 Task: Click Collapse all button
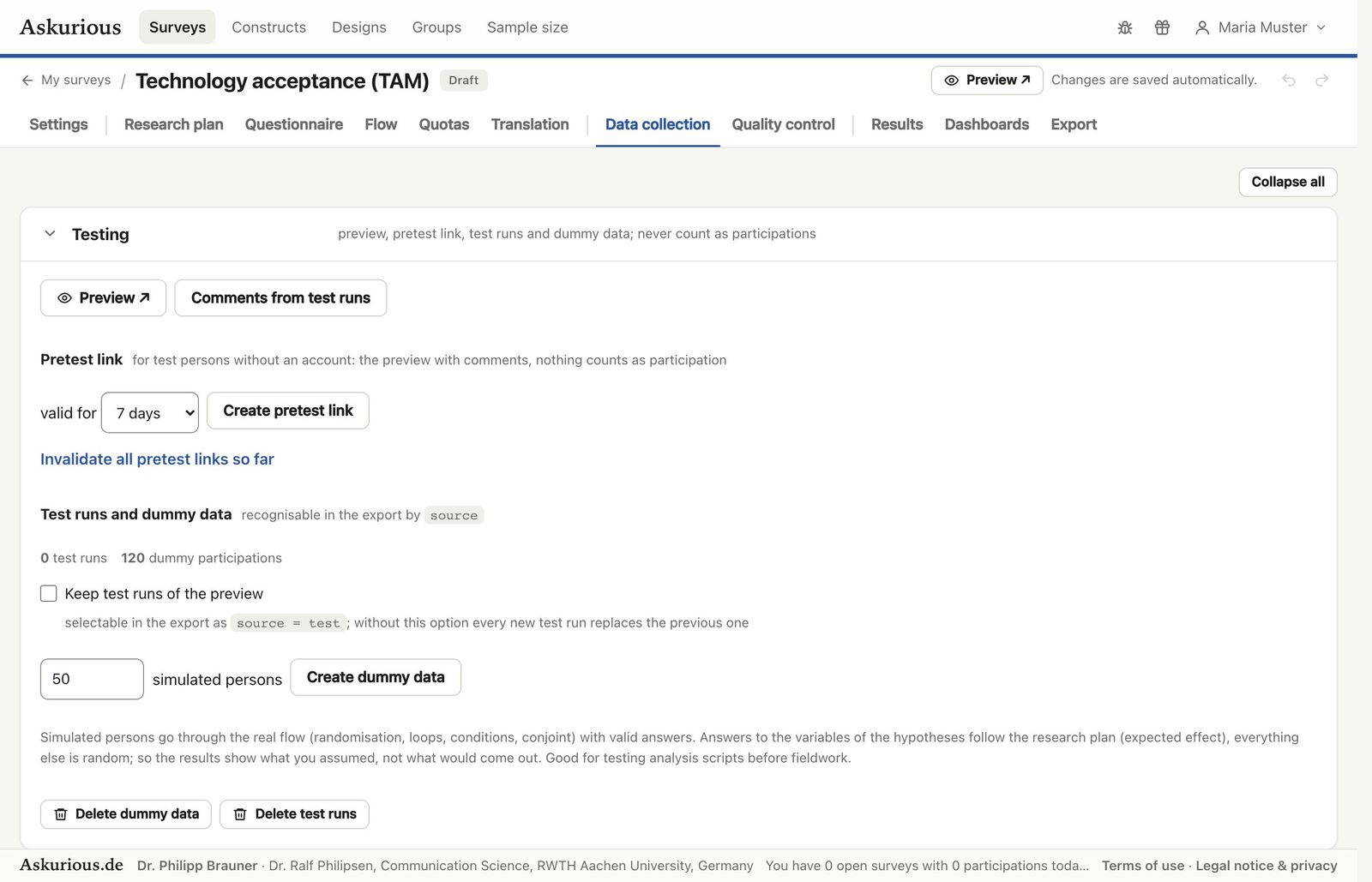click(1288, 182)
